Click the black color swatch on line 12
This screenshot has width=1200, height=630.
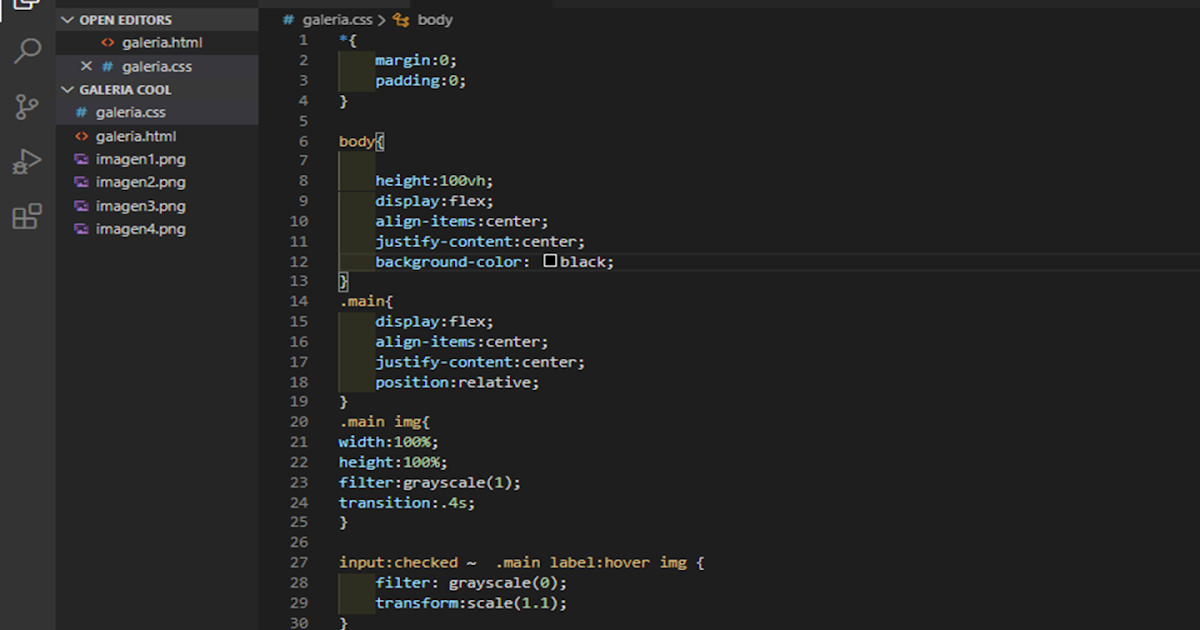pyautogui.click(x=553, y=261)
